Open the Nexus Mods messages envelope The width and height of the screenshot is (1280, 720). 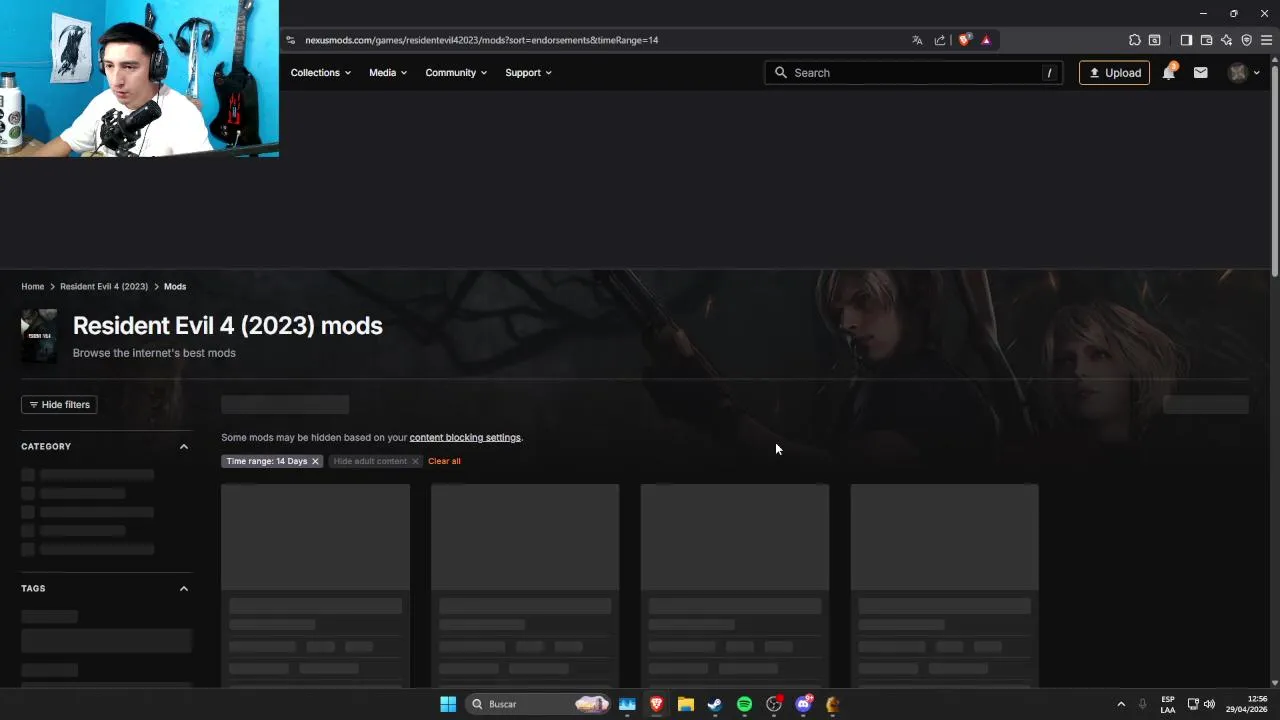(x=1200, y=72)
